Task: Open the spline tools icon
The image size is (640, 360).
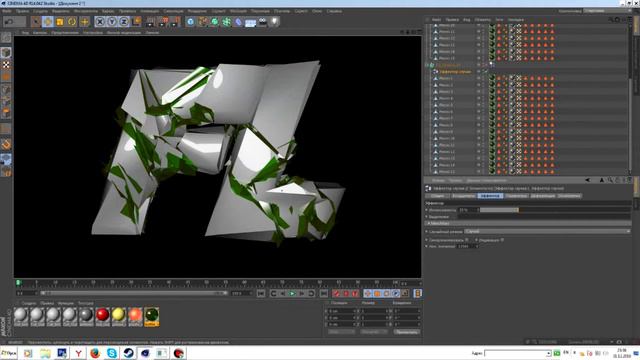Action: point(202,21)
